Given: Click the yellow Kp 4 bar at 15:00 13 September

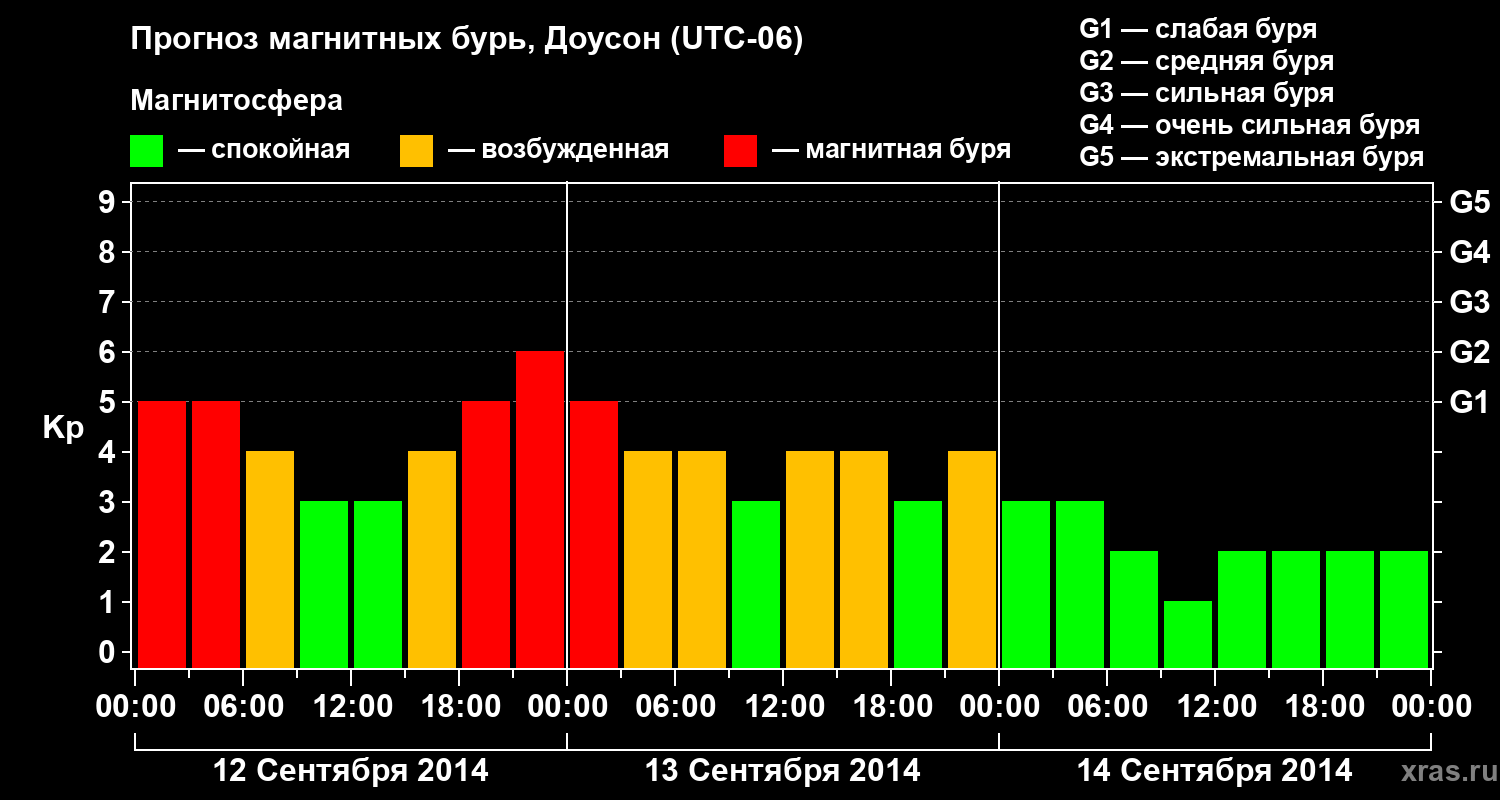Looking at the screenshot, I should (x=864, y=559).
